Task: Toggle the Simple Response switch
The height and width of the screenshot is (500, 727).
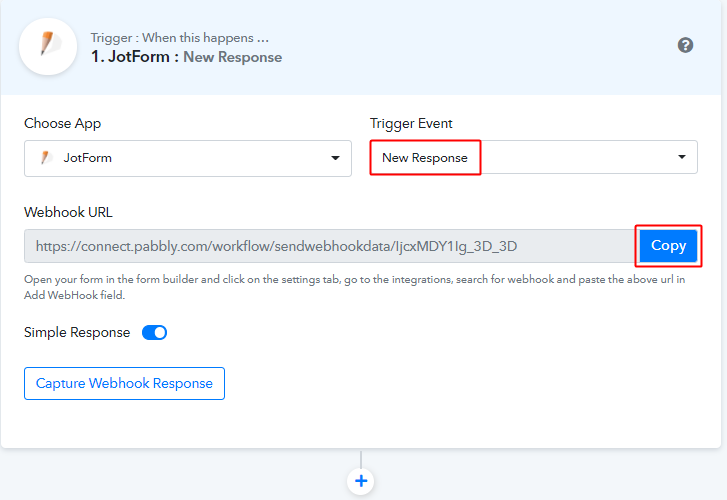Action: tap(154, 333)
